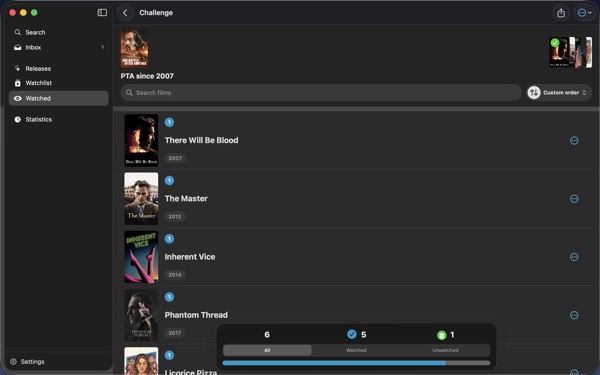Select the Inherent Vice title

tap(190, 257)
